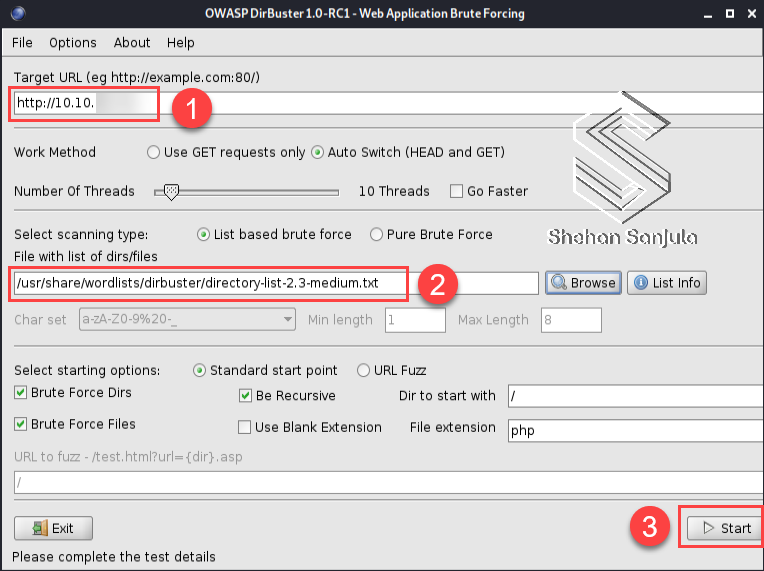Enable Use Blank Extension checkbox
The width and height of the screenshot is (764, 571).
coord(244,427)
